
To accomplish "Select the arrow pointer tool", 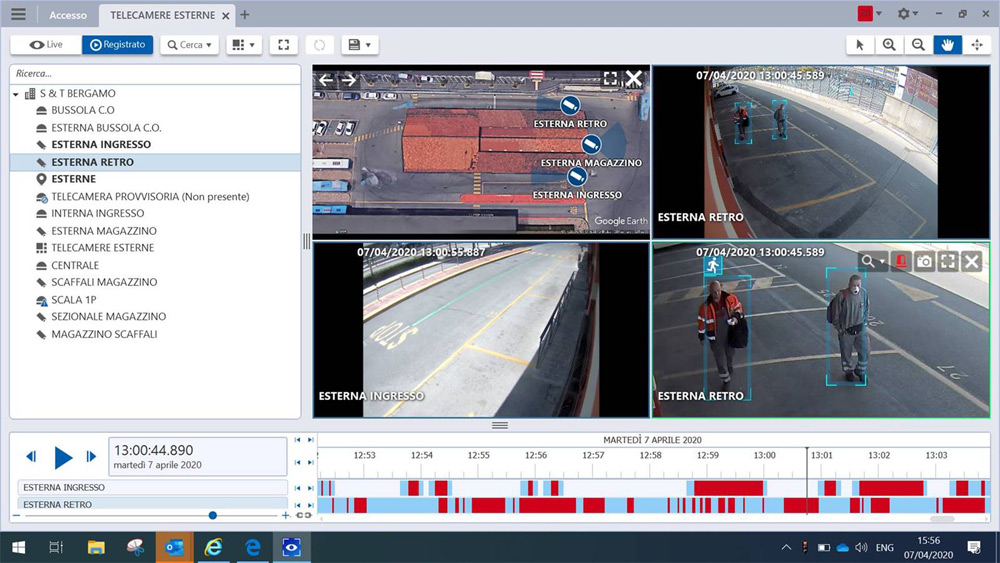I will (859, 45).
